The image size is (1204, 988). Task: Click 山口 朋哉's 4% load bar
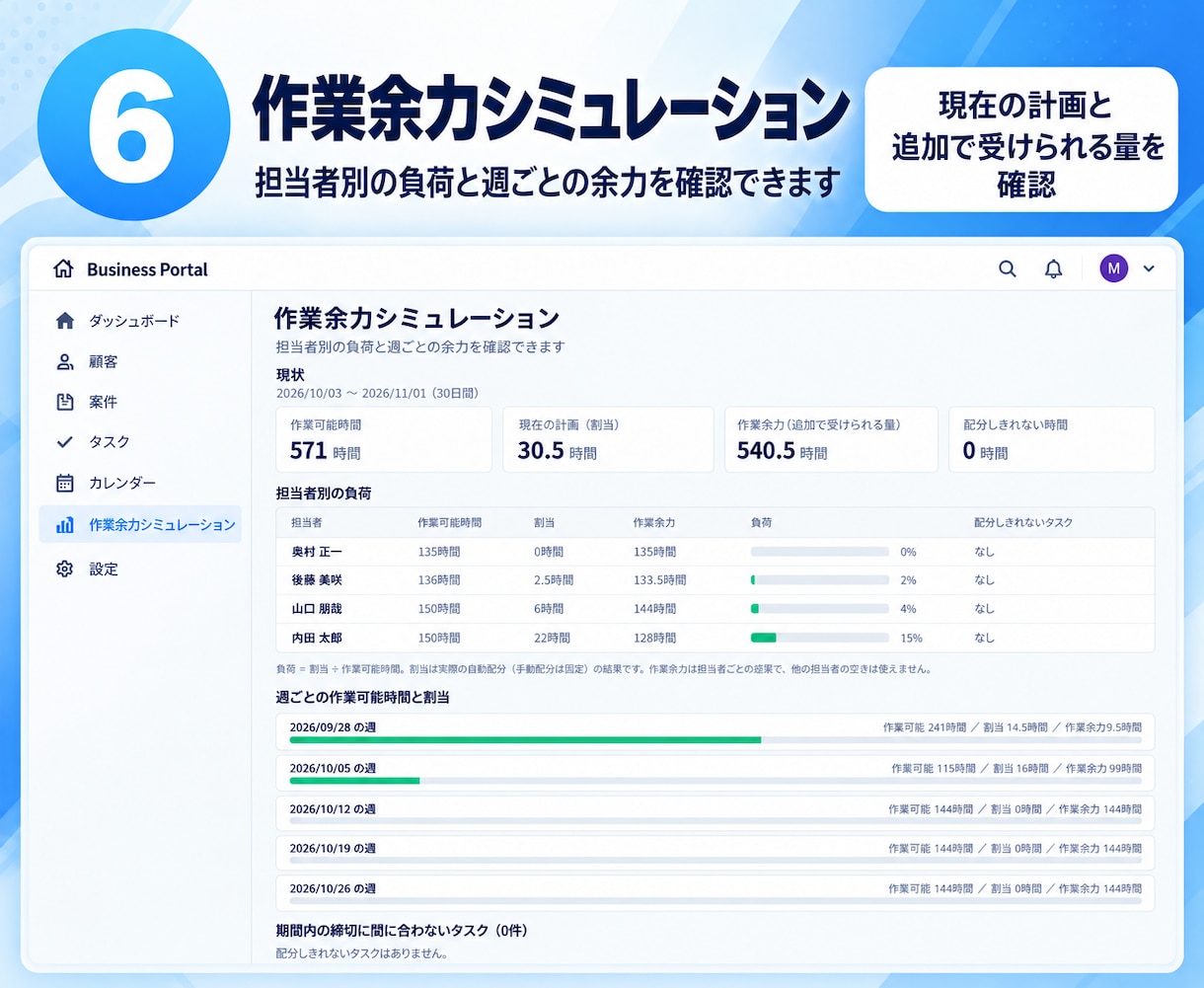(x=819, y=609)
